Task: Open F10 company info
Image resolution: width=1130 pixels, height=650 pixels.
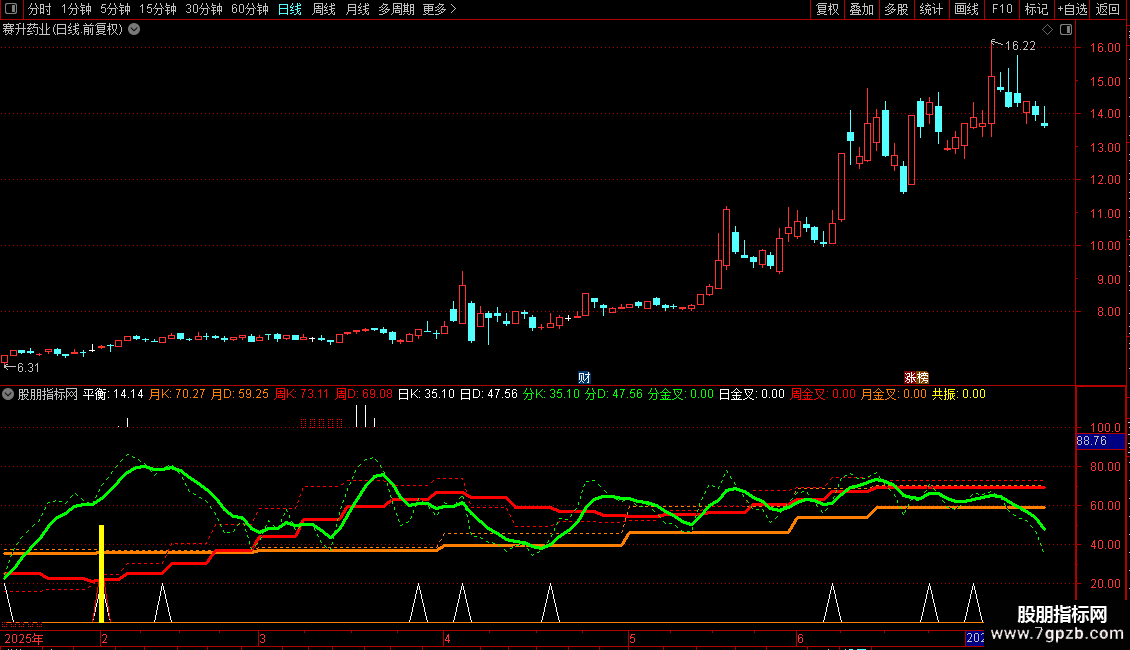Action: [x=1002, y=9]
